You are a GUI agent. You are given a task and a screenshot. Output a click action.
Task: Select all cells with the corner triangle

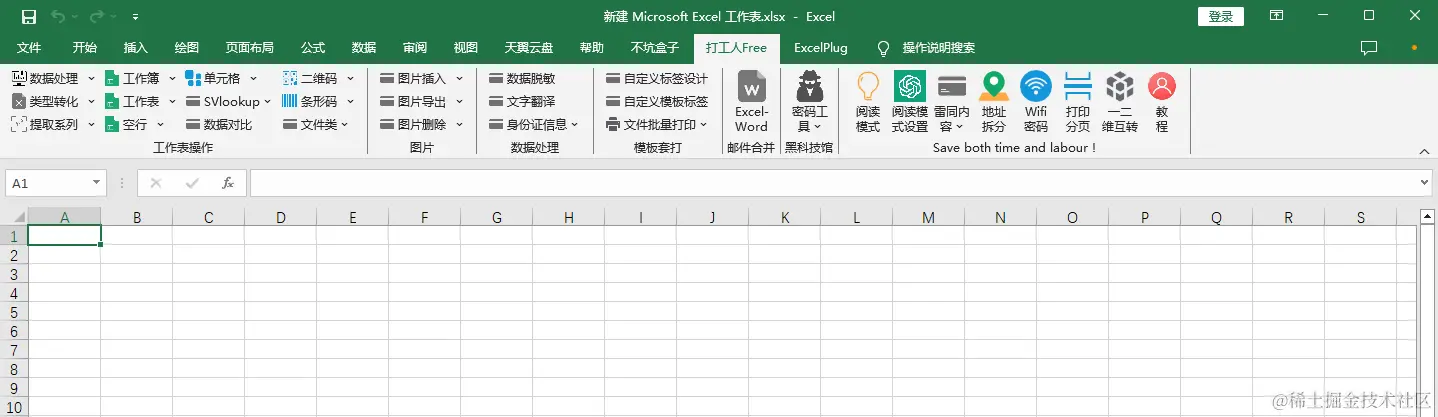(14, 217)
